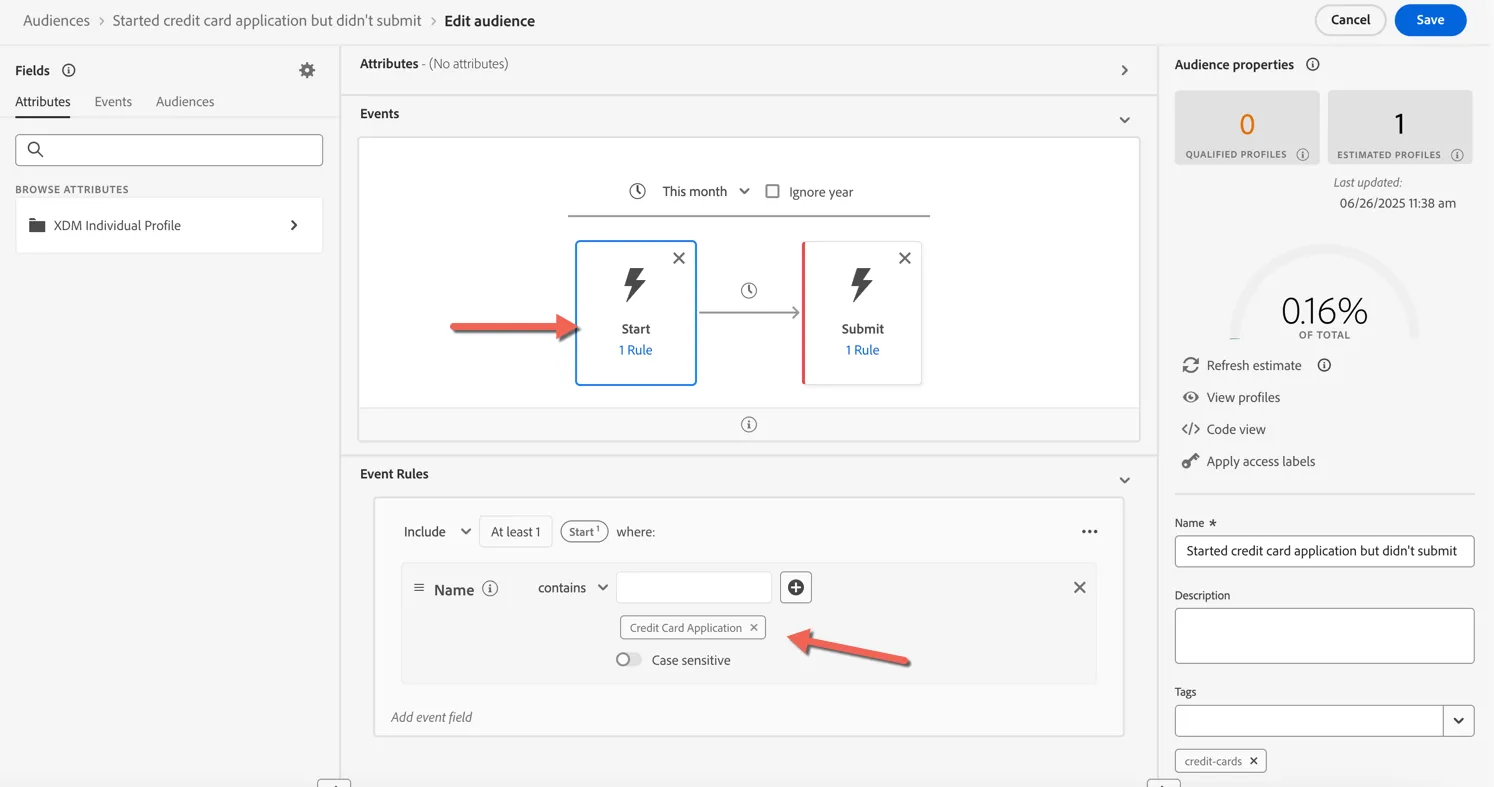Remove the Start event card
The width and height of the screenshot is (1494, 787).
[679, 258]
